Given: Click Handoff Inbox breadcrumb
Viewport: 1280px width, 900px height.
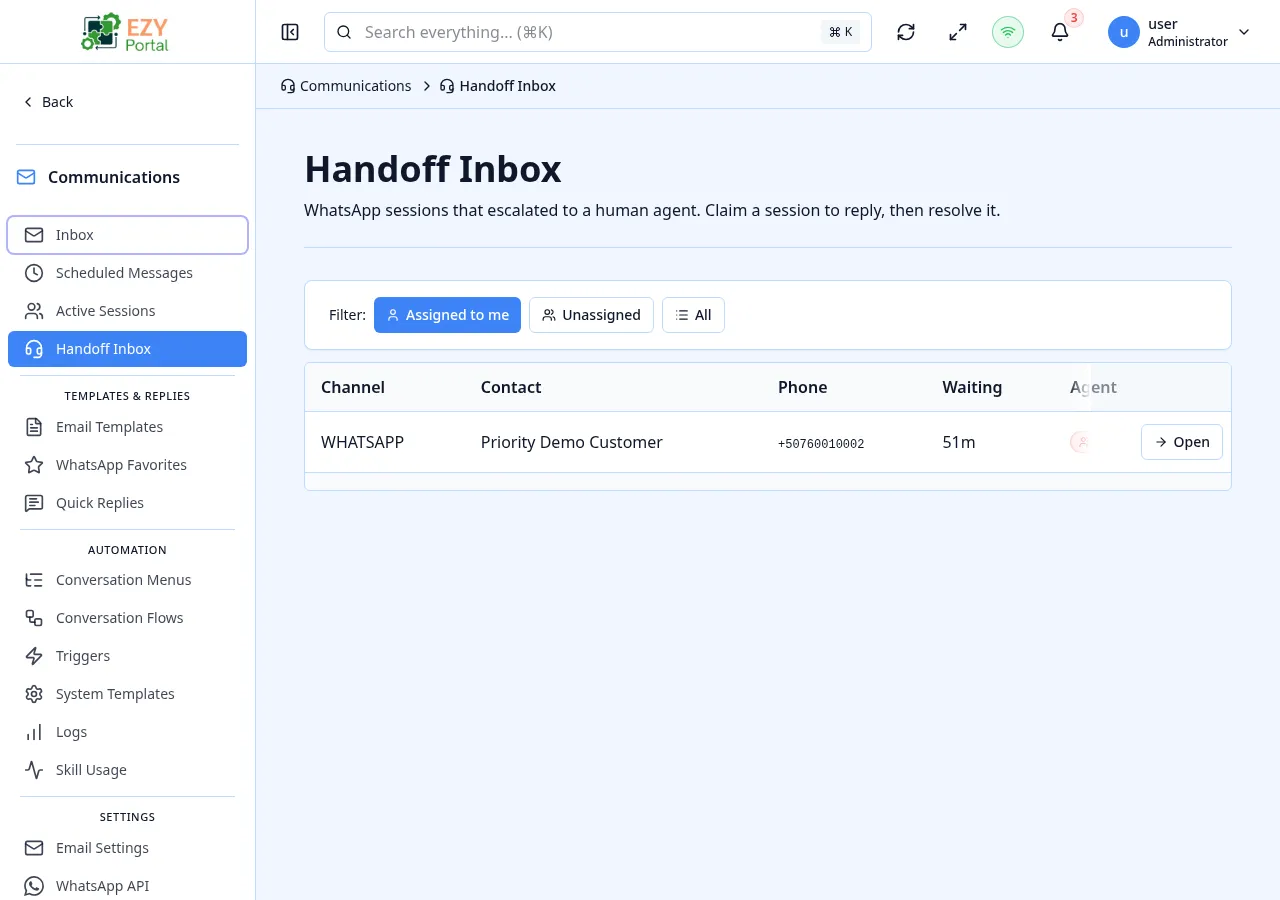Looking at the screenshot, I should [x=498, y=86].
